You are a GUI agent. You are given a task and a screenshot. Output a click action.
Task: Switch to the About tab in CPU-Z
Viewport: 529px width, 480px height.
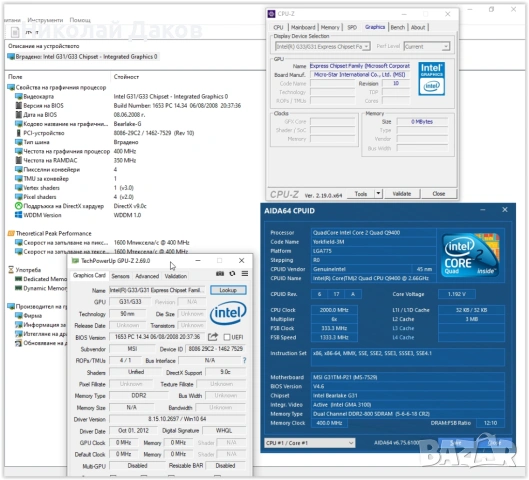click(418, 27)
